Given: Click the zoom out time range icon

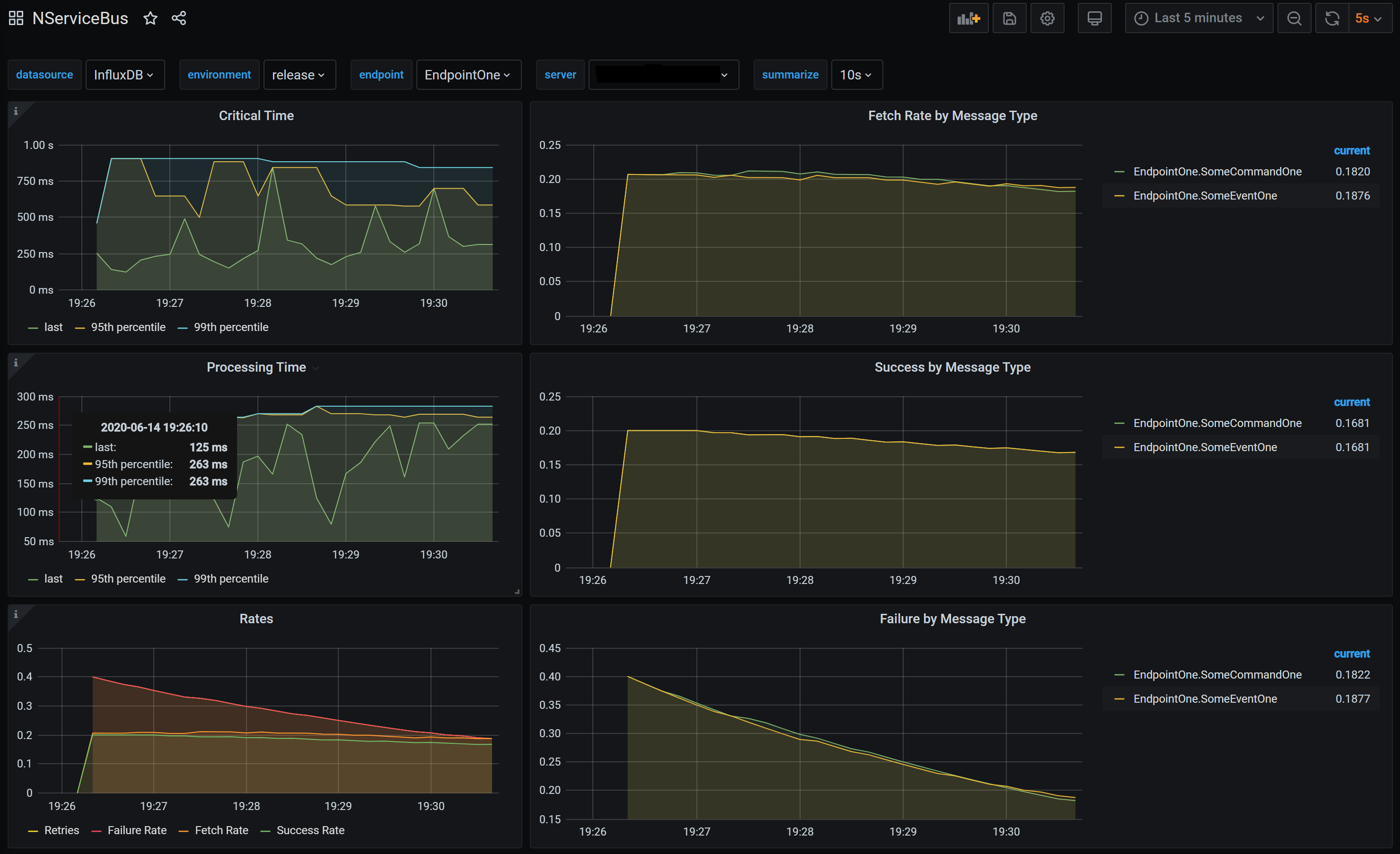Looking at the screenshot, I should pyautogui.click(x=1294, y=18).
